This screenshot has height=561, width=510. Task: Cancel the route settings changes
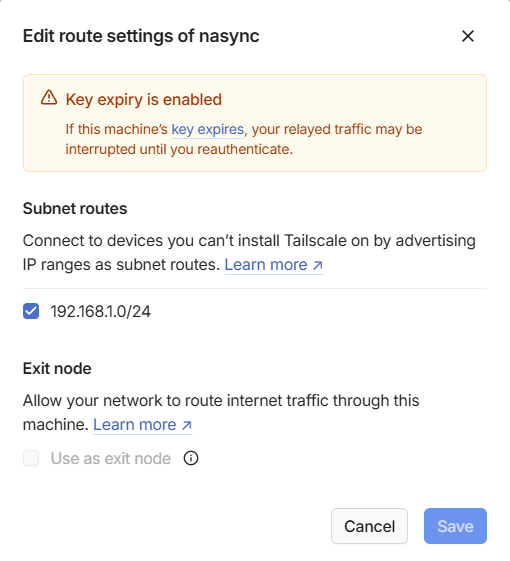click(x=369, y=526)
